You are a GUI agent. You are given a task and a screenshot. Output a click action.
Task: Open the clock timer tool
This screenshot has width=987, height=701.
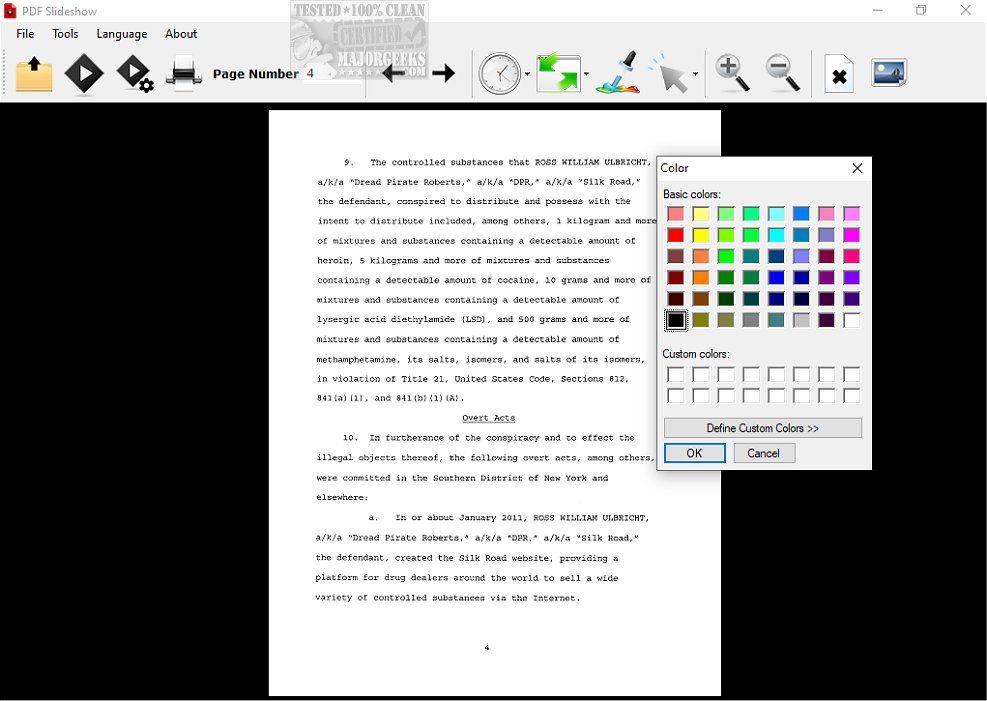pyautogui.click(x=500, y=74)
